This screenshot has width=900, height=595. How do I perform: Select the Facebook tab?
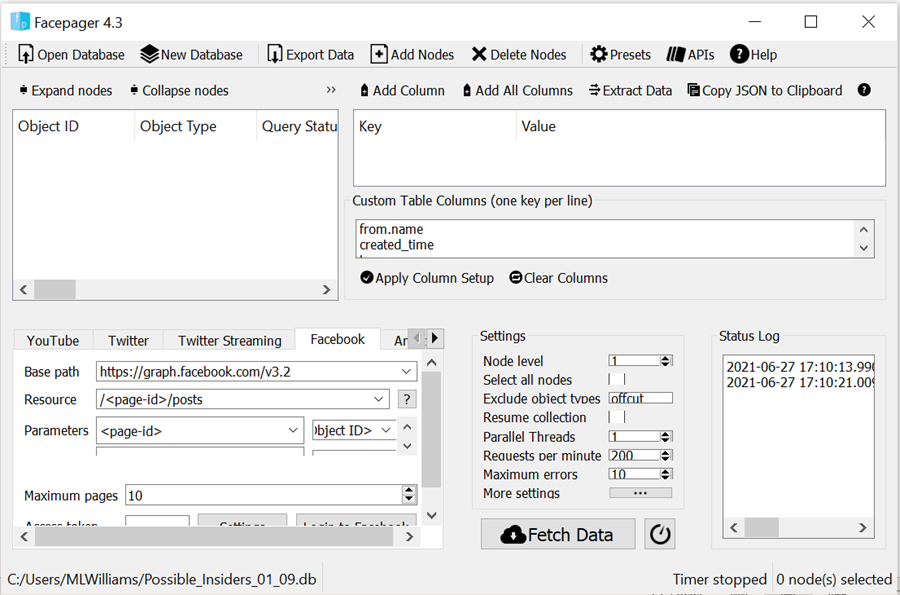(x=338, y=339)
